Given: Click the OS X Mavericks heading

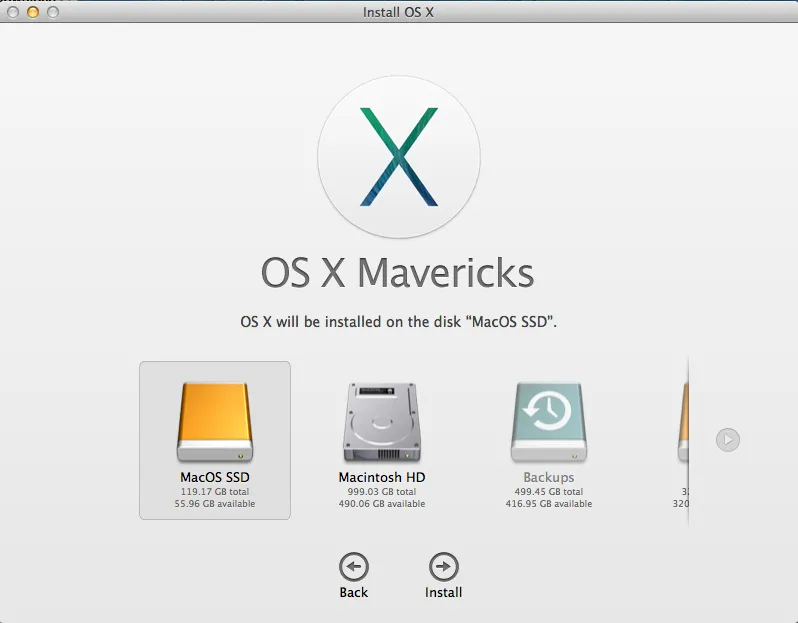Looking at the screenshot, I should [397, 273].
